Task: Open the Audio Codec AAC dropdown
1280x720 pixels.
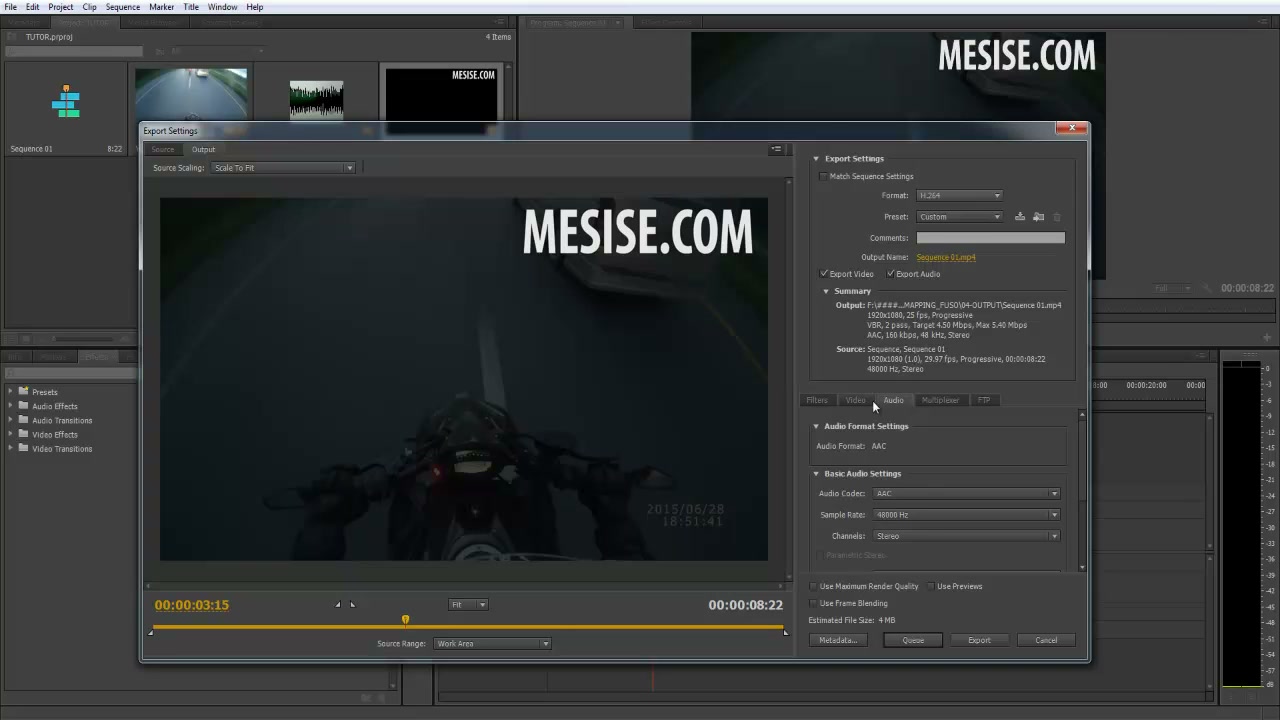Action: (x=966, y=493)
